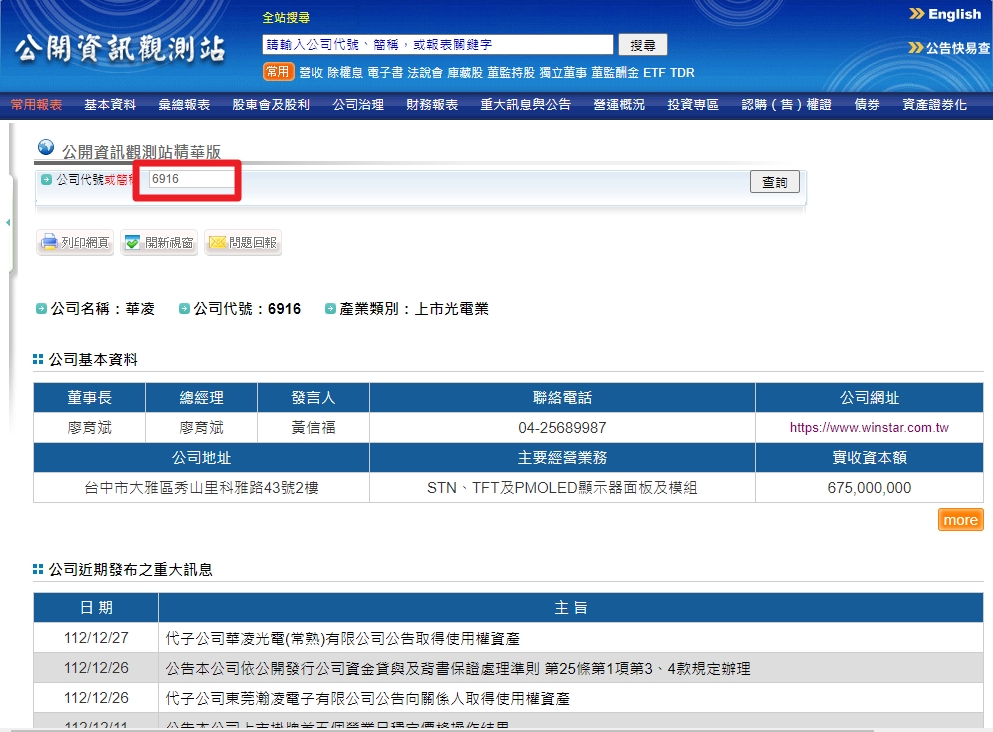Open the 認購(售)權證 menu
Image resolution: width=993 pixels, height=732 pixels.
(x=787, y=104)
